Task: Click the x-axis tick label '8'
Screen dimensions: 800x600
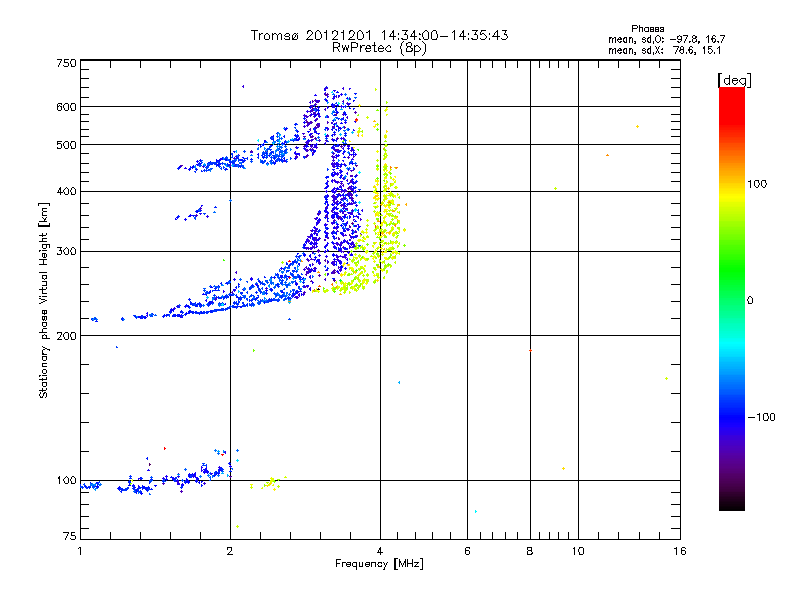Action: point(530,551)
